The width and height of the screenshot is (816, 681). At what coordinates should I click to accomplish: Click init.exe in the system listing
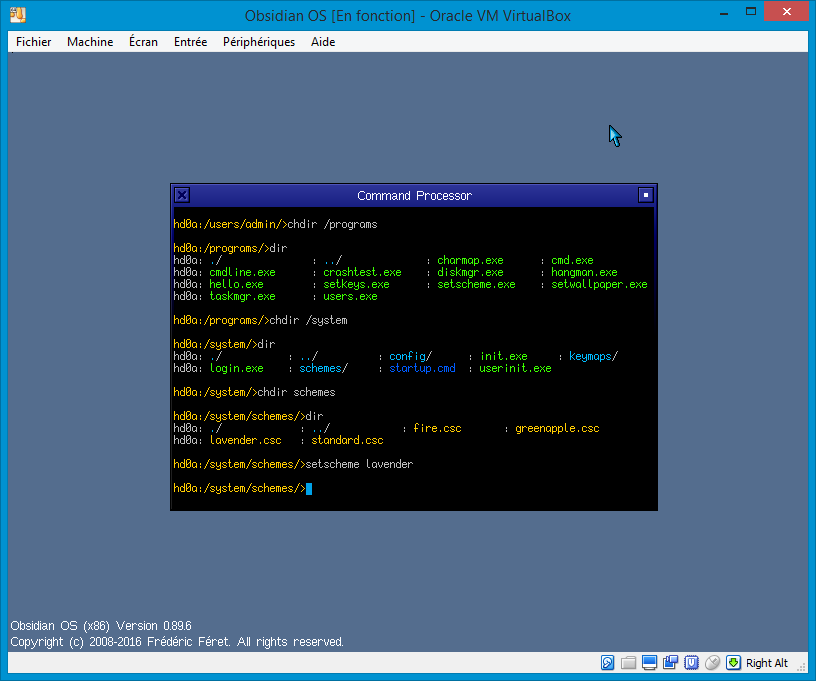pyautogui.click(x=504, y=356)
